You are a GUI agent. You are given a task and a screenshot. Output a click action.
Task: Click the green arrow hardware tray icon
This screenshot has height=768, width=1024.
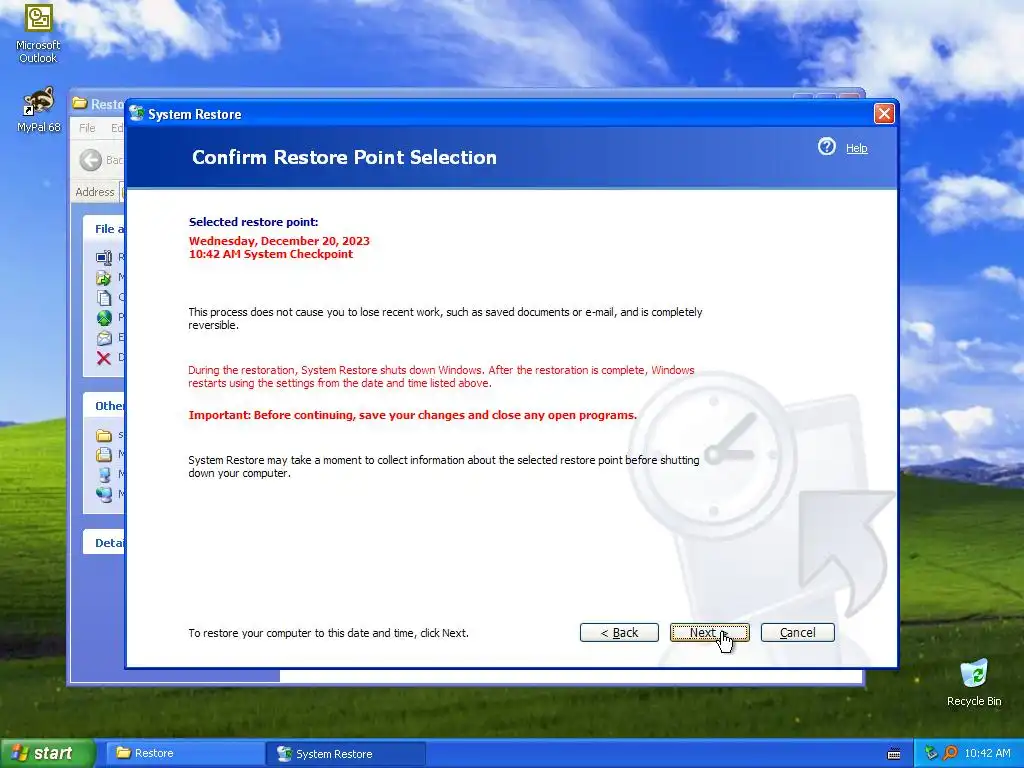931,753
